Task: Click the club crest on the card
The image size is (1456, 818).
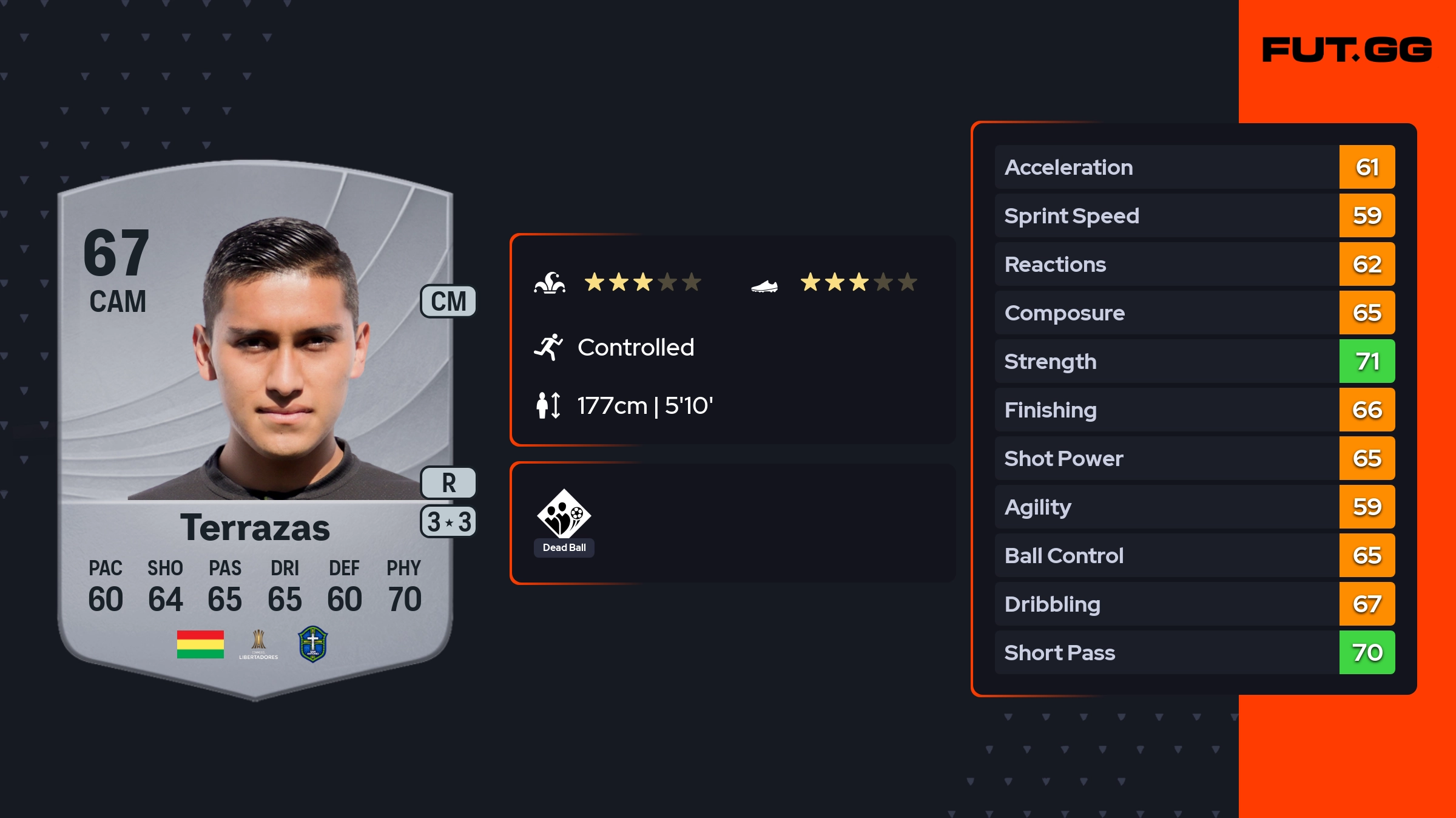Action: point(313,644)
